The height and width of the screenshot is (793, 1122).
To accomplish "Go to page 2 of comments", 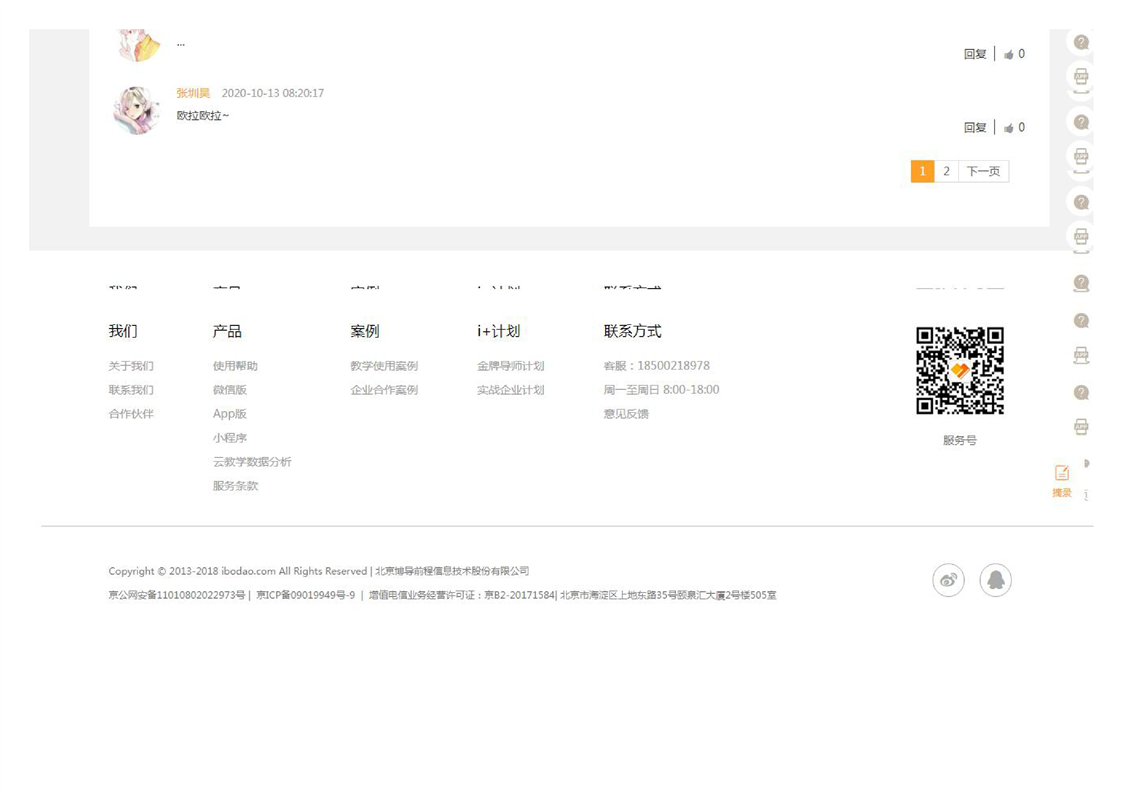I will coord(946,171).
